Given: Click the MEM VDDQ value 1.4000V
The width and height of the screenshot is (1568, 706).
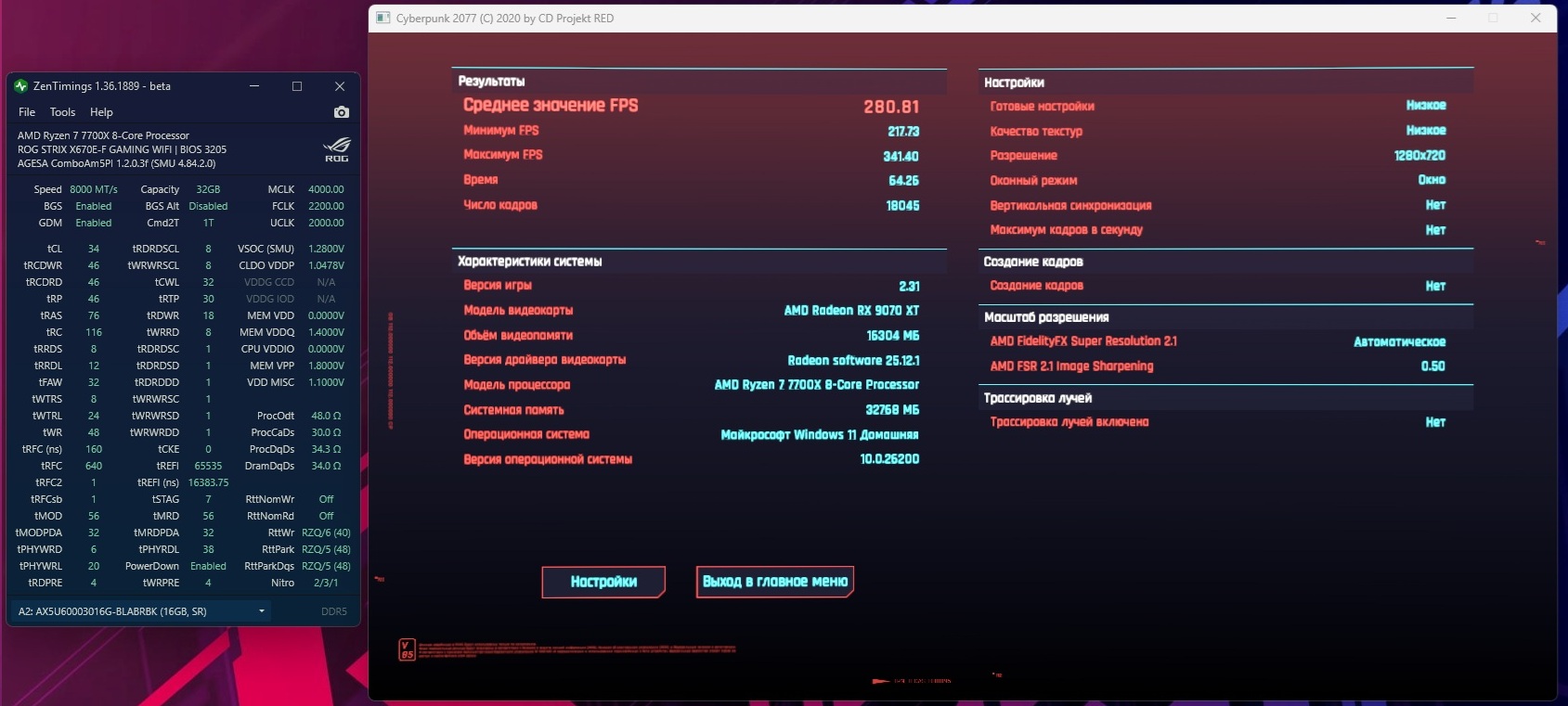Looking at the screenshot, I should [326, 332].
